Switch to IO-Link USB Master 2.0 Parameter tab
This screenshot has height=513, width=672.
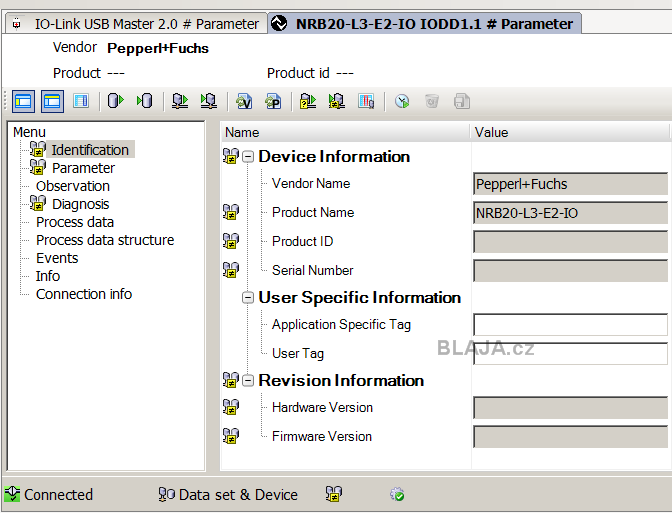coord(136,24)
